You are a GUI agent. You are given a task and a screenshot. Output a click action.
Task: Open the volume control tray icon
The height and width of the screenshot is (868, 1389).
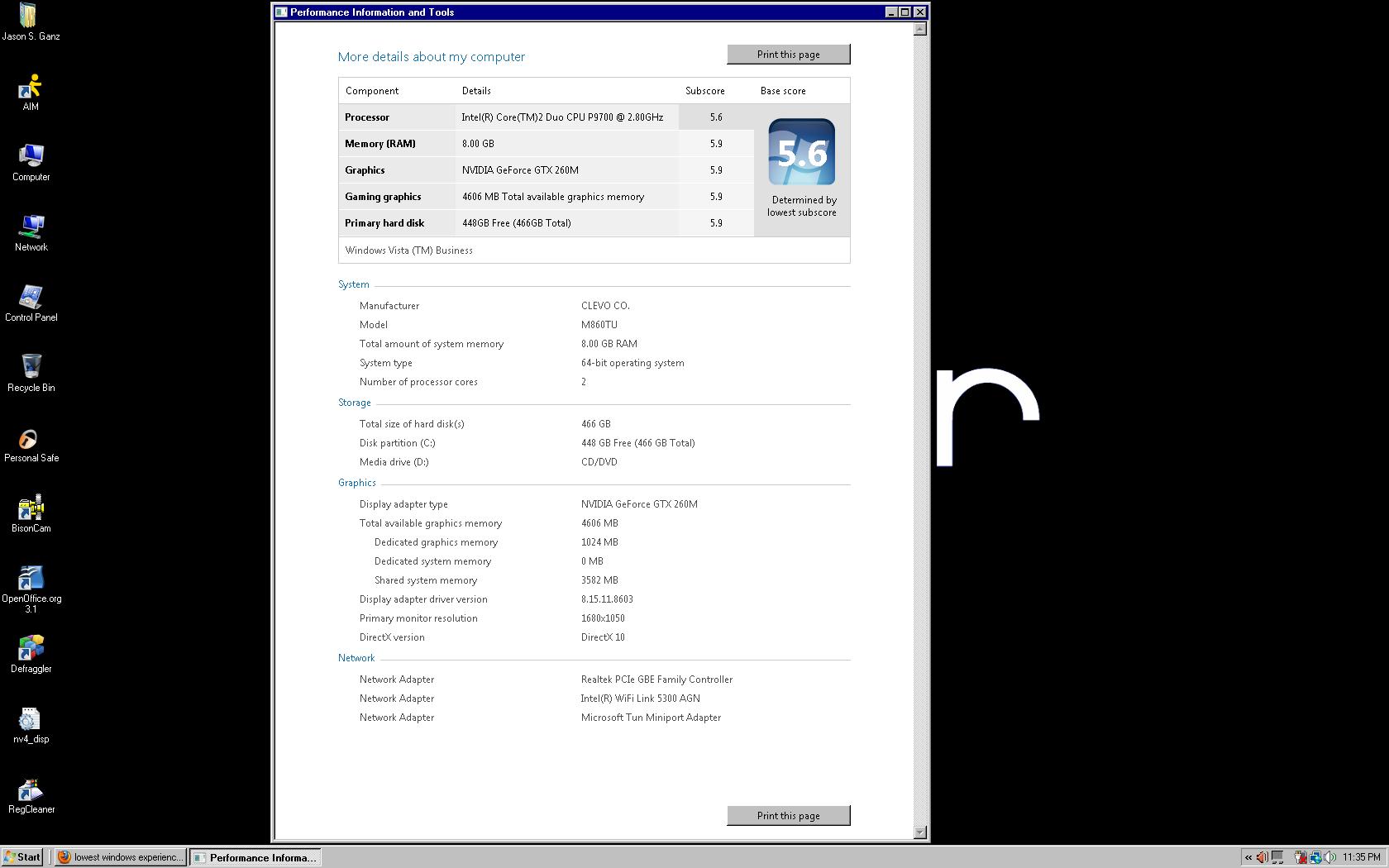[x=1329, y=857]
